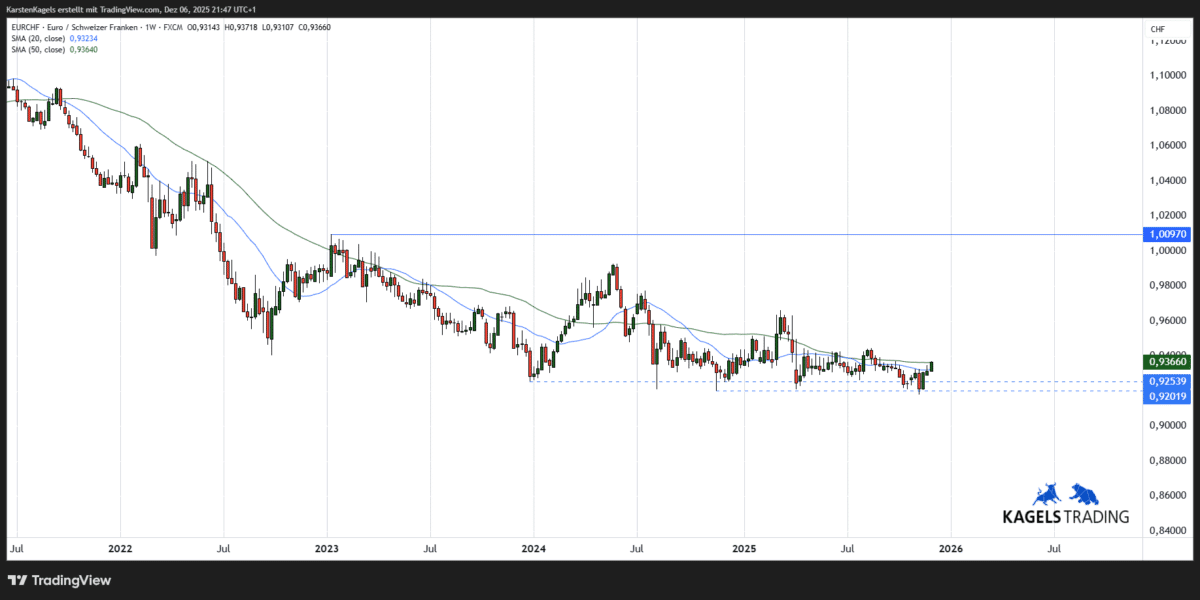
Task: Expand the EURCHF symbol name in the legend
Action: (26, 27)
